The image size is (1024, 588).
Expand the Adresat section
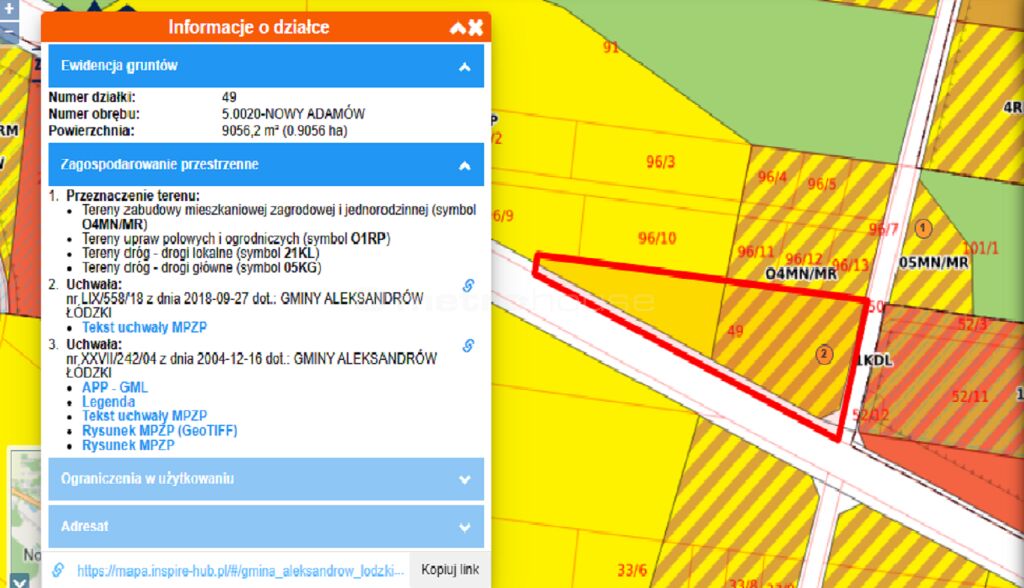pyautogui.click(x=464, y=526)
